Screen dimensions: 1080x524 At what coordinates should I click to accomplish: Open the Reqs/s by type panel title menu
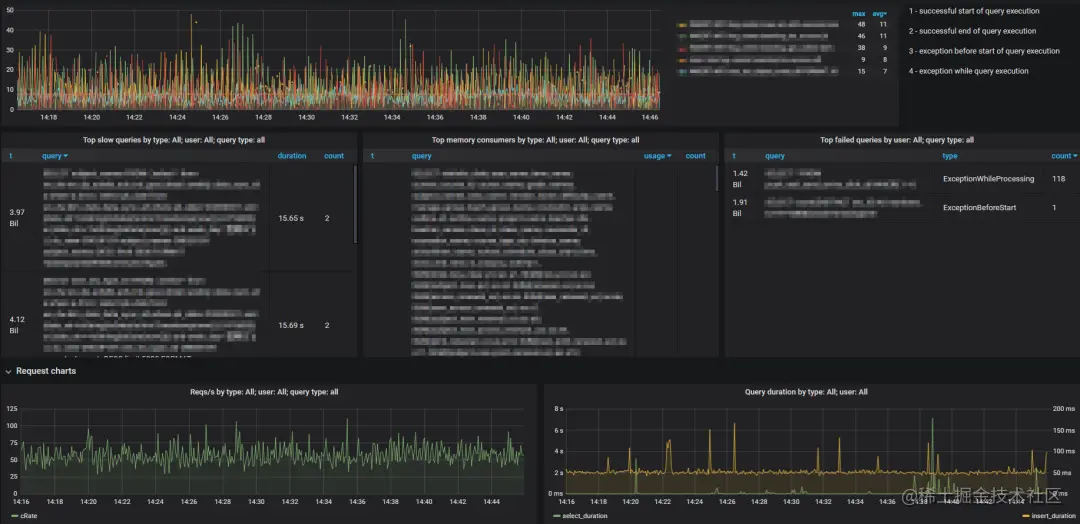coord(264,392)
